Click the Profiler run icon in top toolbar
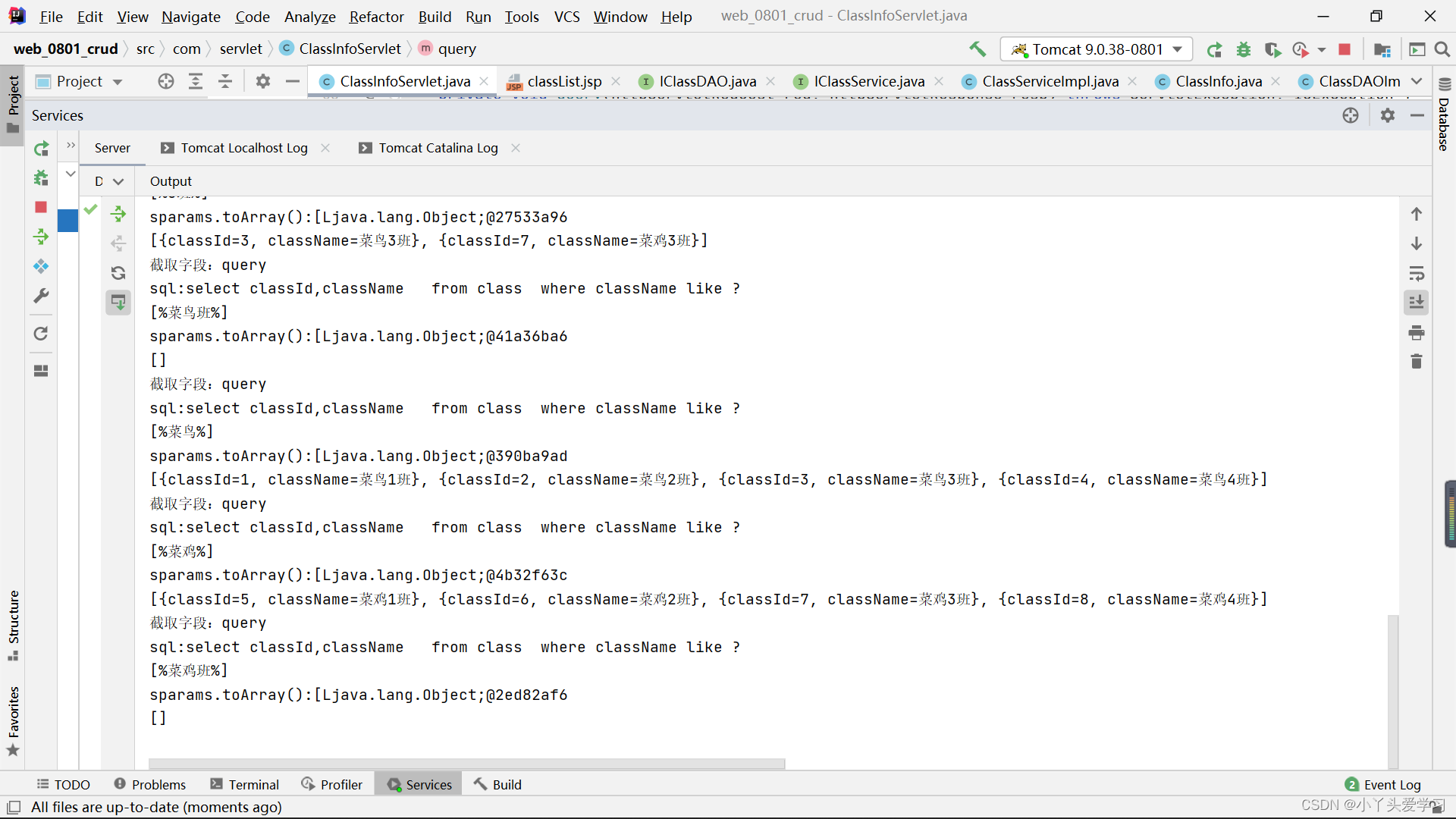The image size is (1456, 819). coord(1301,49)
